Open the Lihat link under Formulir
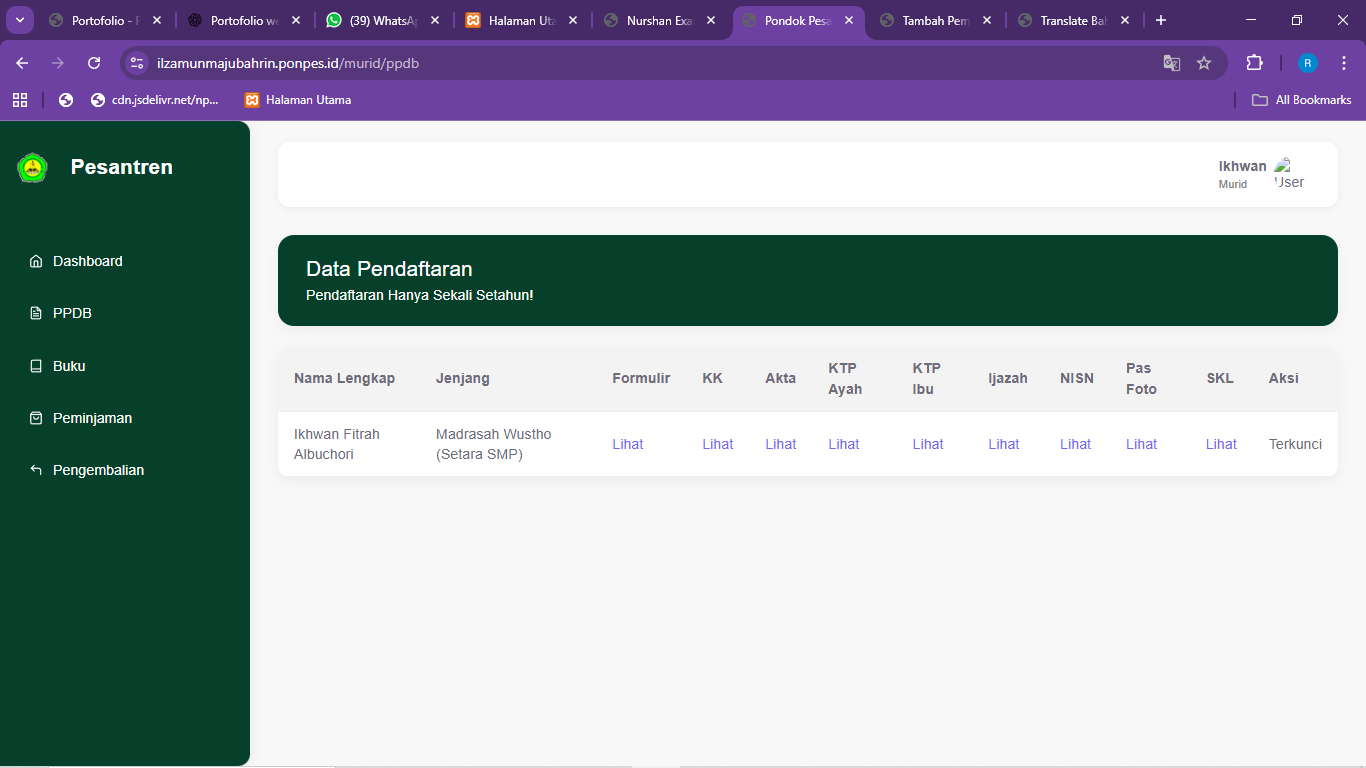 coord(628,444)
